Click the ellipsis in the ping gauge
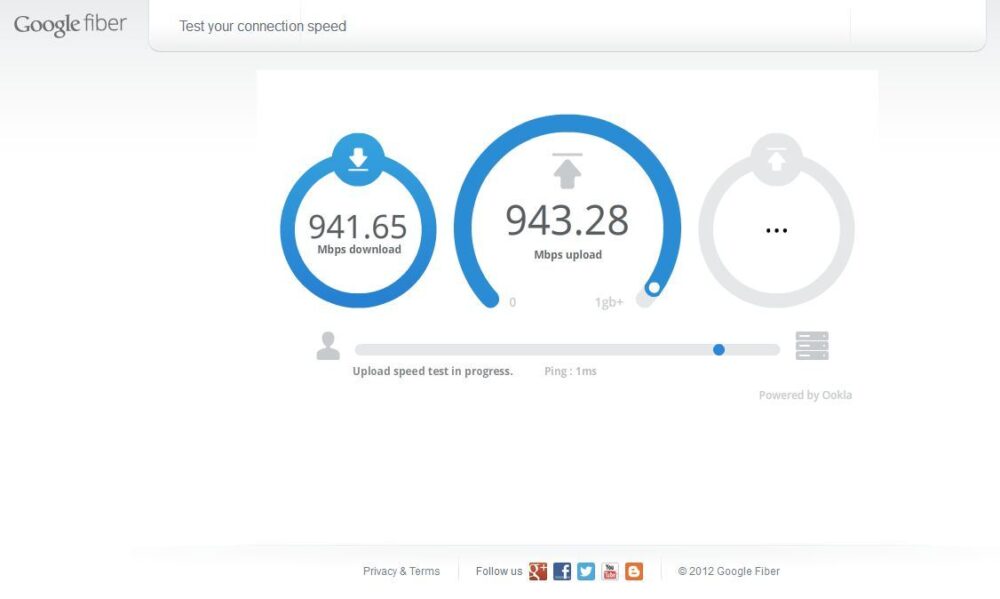The height and width of the screenshot is (599, 1000). 776,228
